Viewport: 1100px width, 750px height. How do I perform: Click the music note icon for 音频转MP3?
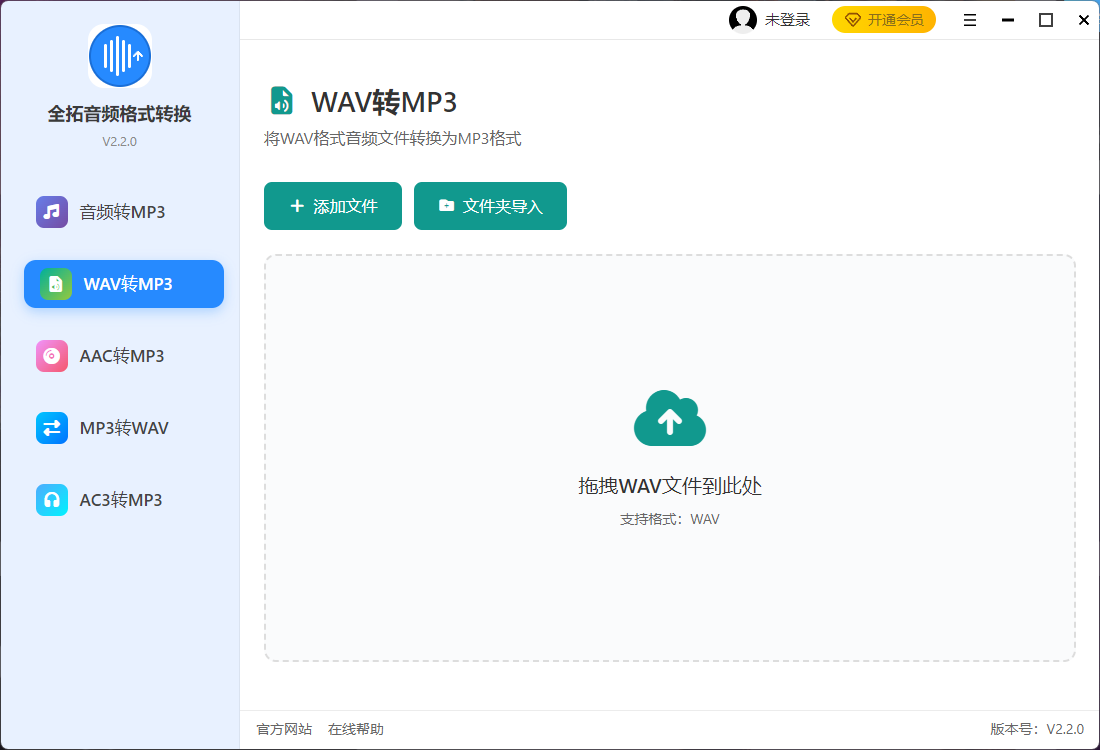click(x=52, y=212)
